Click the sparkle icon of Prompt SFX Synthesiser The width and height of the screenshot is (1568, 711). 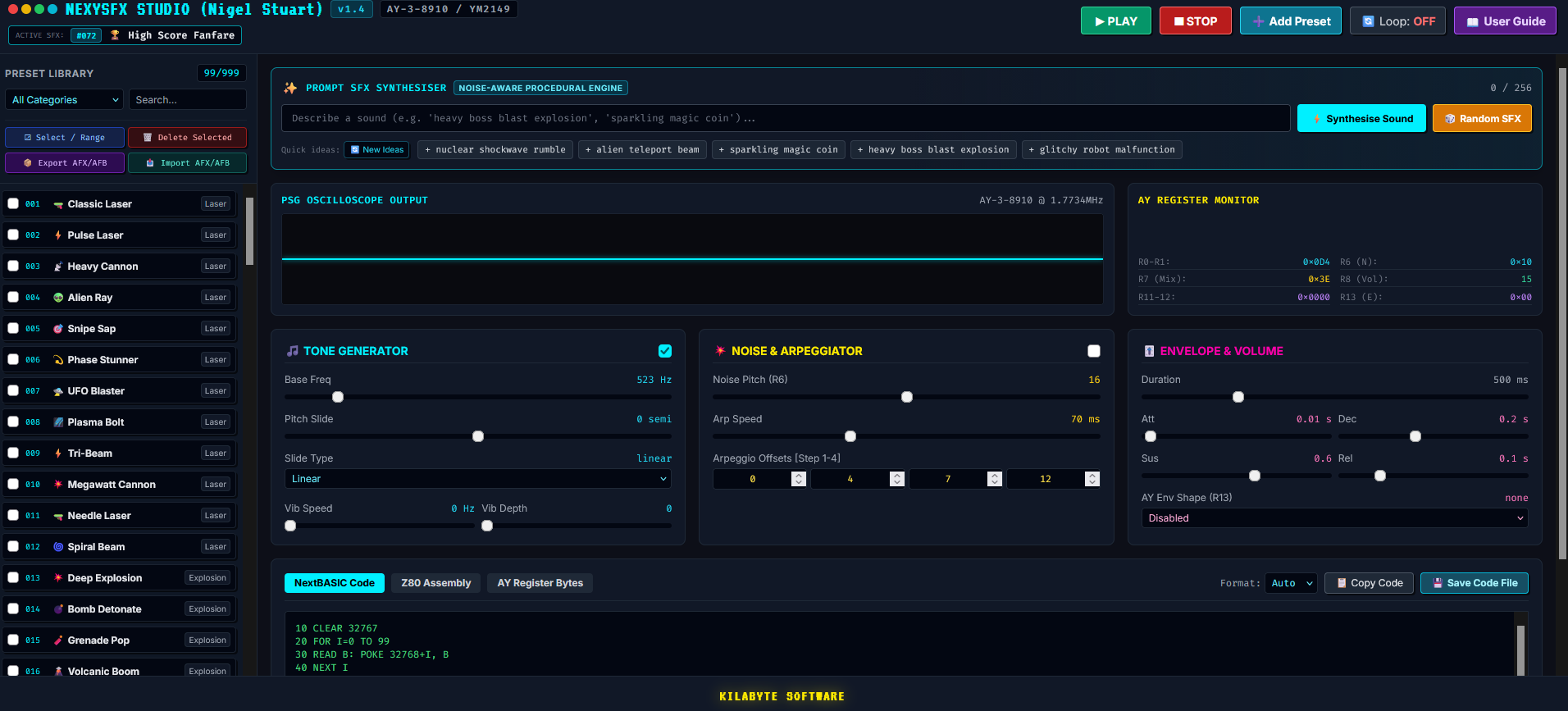290,88
